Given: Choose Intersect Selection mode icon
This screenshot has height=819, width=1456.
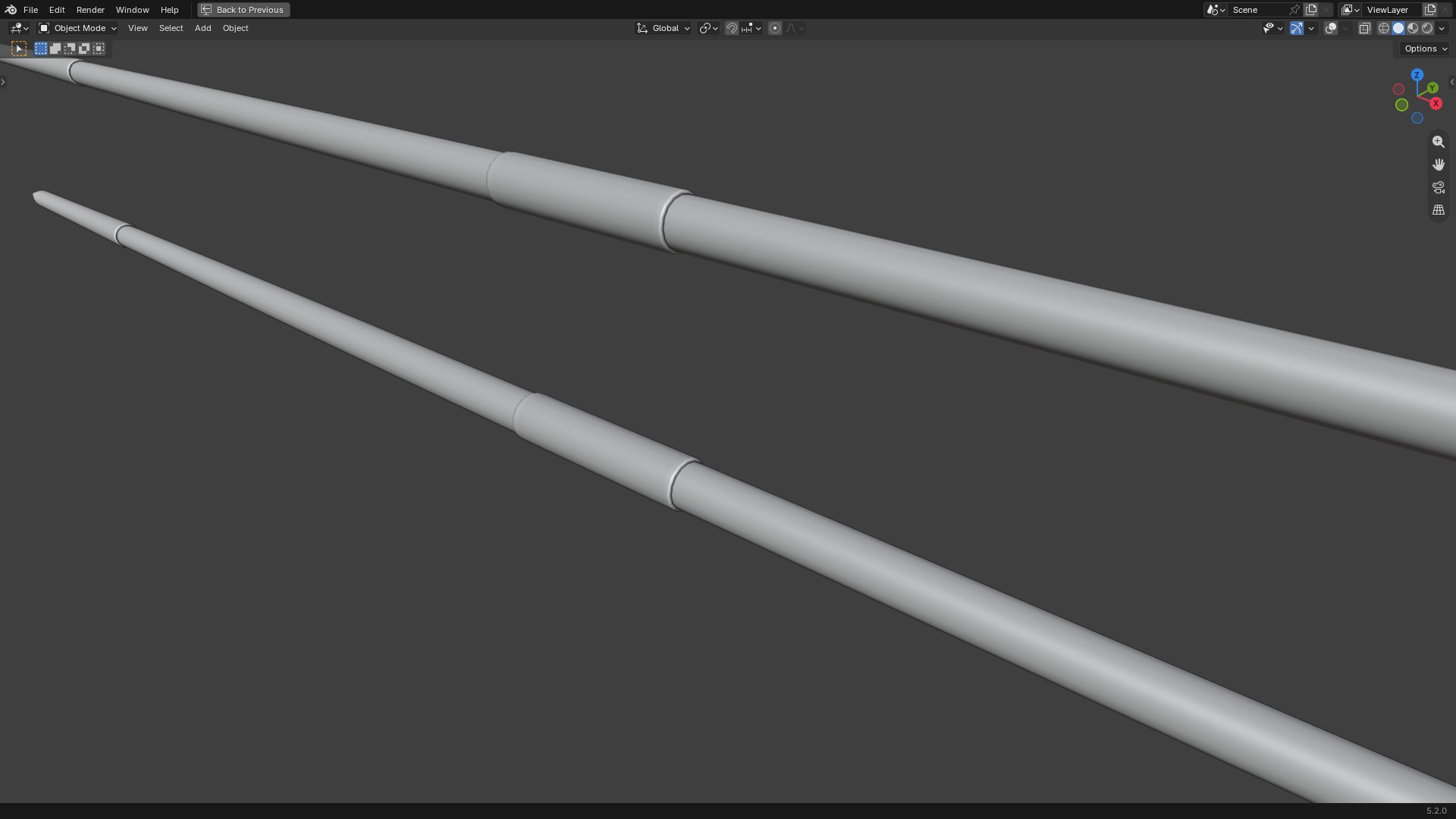Looking at the screenshot, I should click(99, 49).
